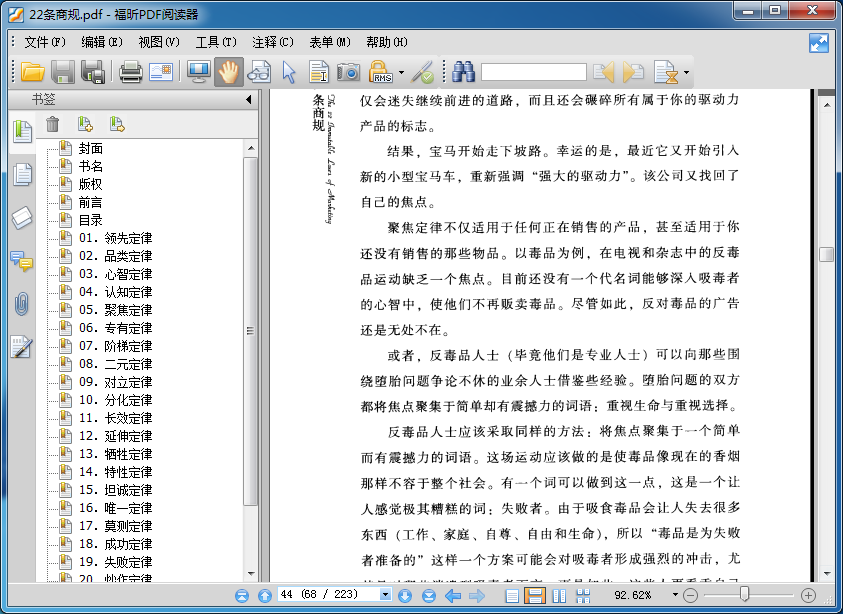The height and width of the screenshot is (614, 843).
Task: Click bookmark list scroll up arrow
Action: (251, 148)
